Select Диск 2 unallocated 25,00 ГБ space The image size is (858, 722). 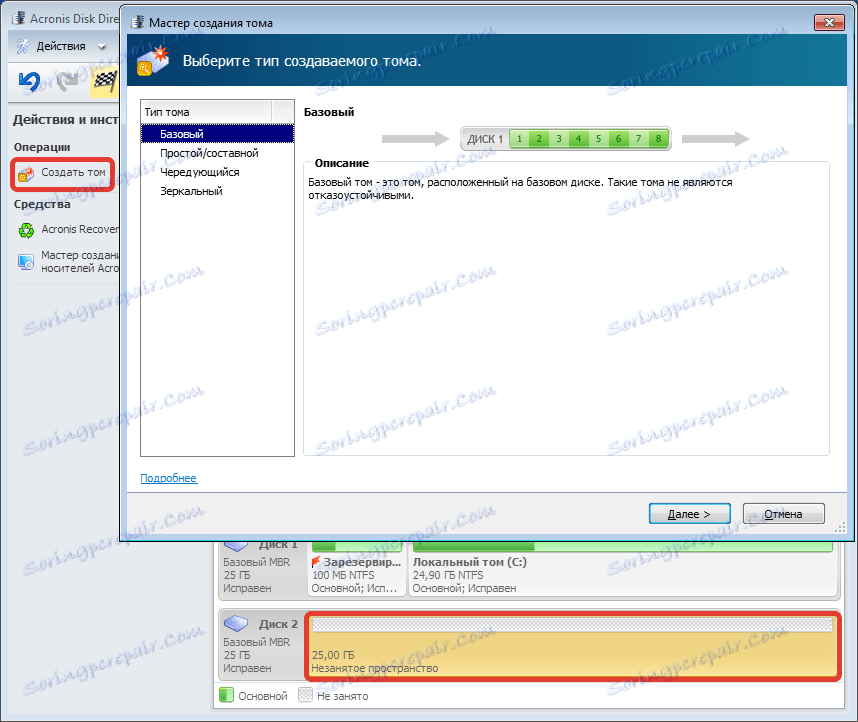tap(572, 646)
